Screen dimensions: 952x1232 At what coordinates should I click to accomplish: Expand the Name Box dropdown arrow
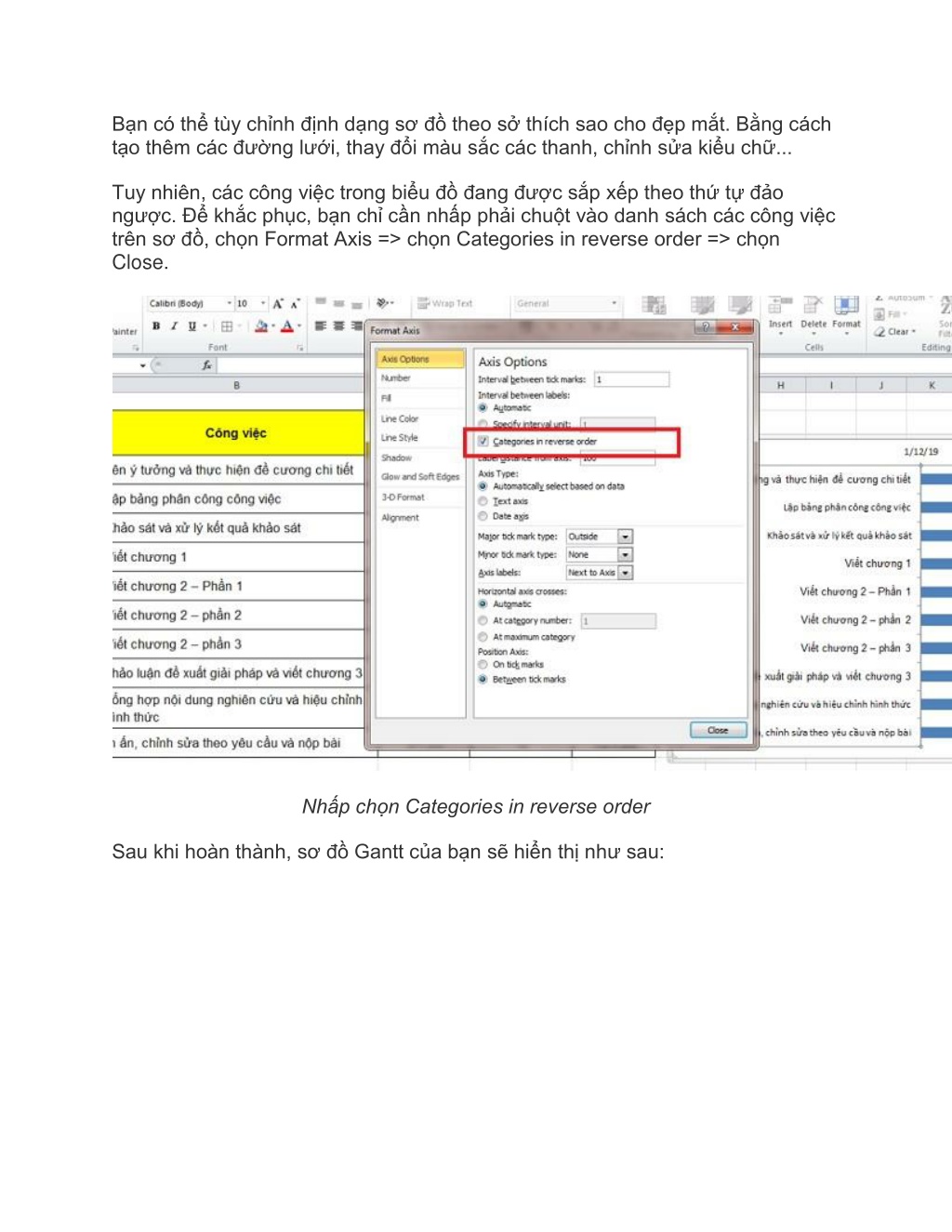142,365
